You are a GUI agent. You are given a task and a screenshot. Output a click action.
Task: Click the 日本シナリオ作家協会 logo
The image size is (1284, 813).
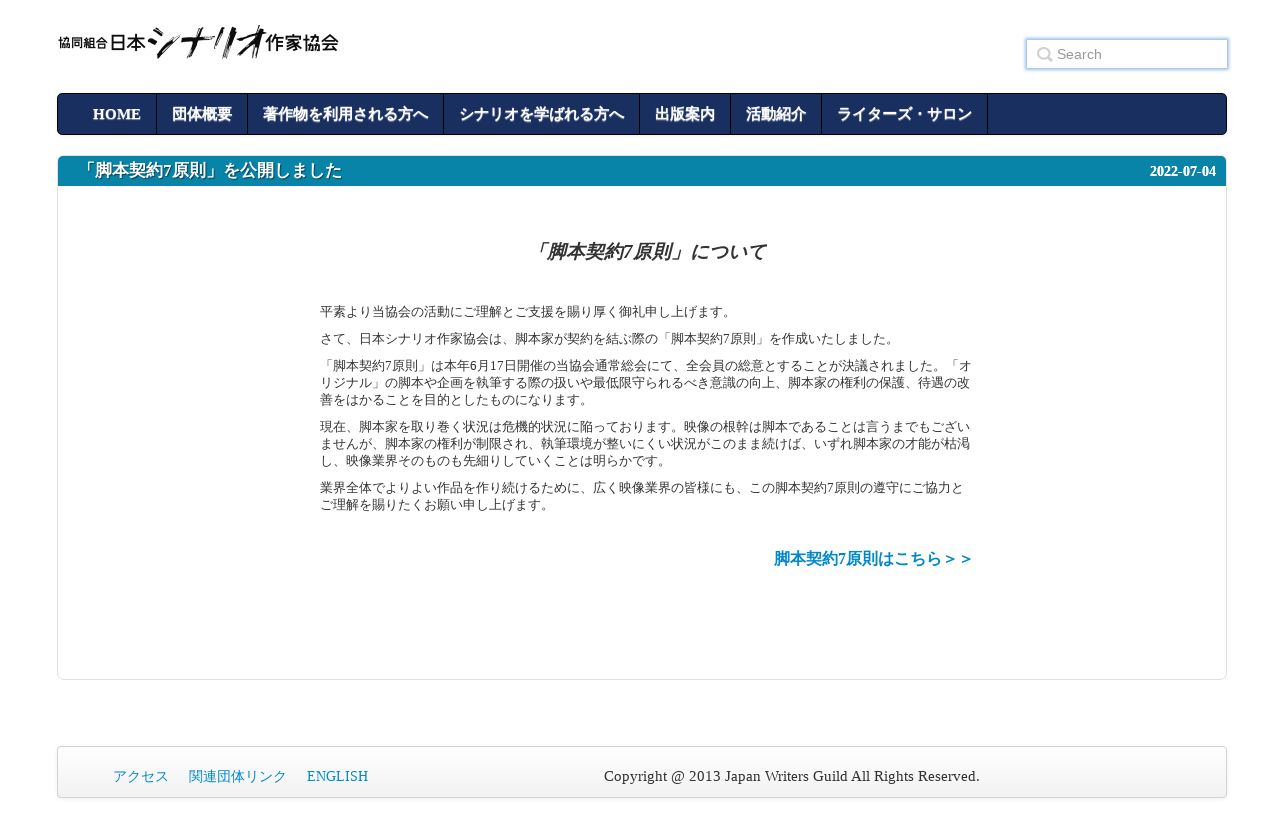[198, 42]
